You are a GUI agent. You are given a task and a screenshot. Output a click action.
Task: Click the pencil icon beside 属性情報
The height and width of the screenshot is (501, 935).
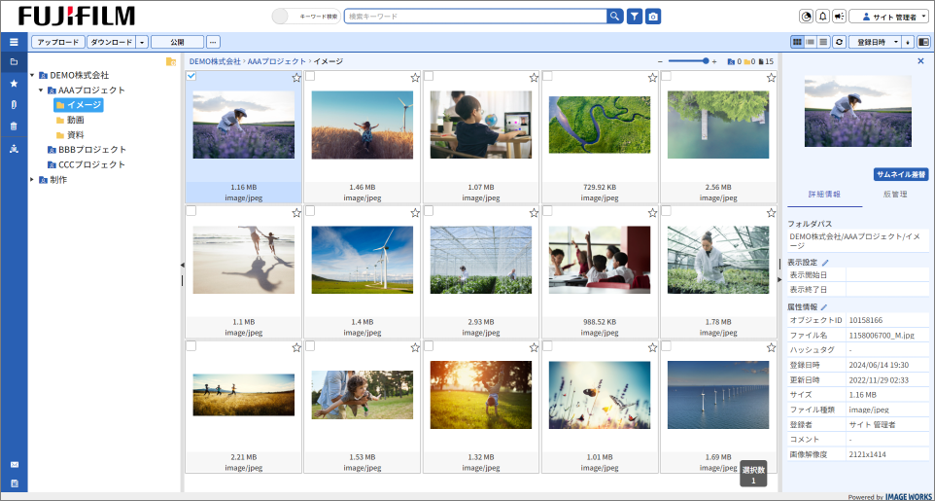tap(825, 306)
